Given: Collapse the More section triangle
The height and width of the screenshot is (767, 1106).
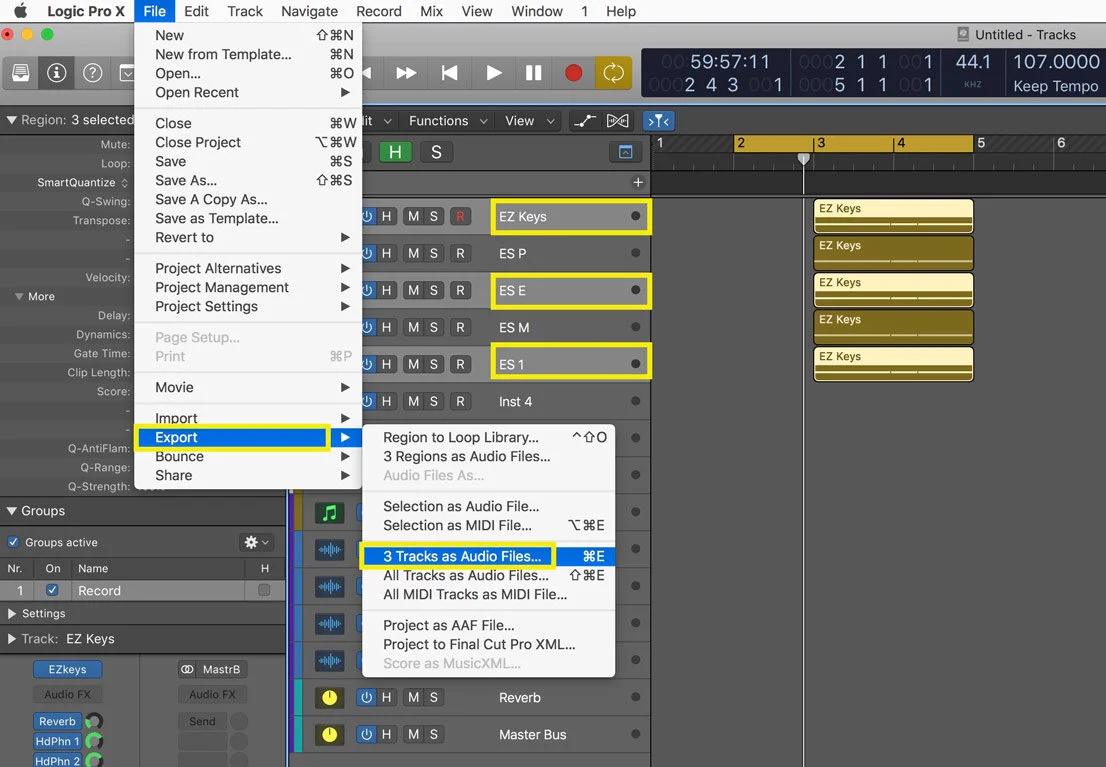Looking at the screenshot, I should (19, 296).
